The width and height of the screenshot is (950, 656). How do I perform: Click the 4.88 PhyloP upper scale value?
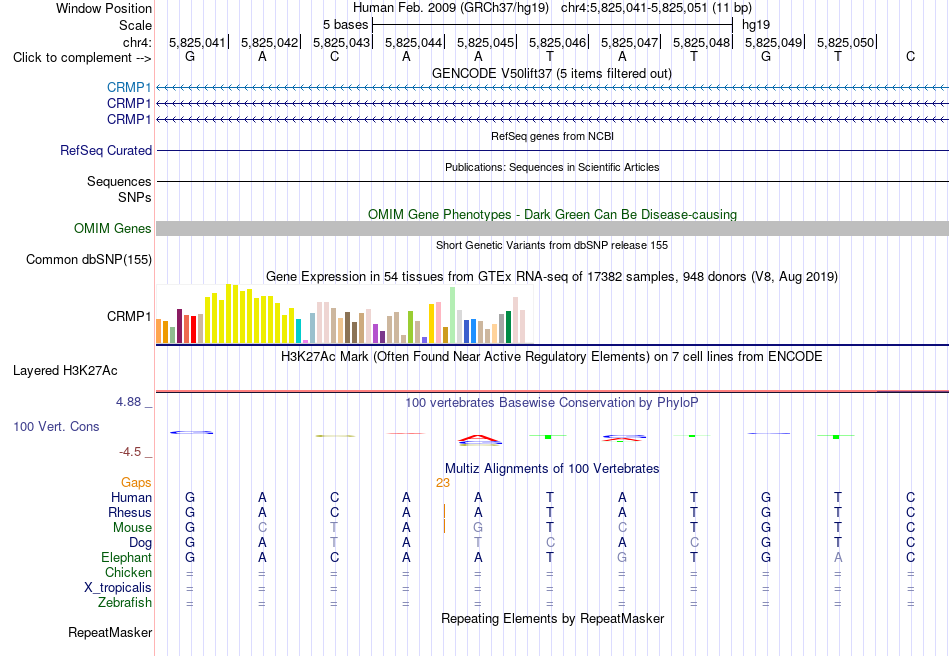click(128, 402)
